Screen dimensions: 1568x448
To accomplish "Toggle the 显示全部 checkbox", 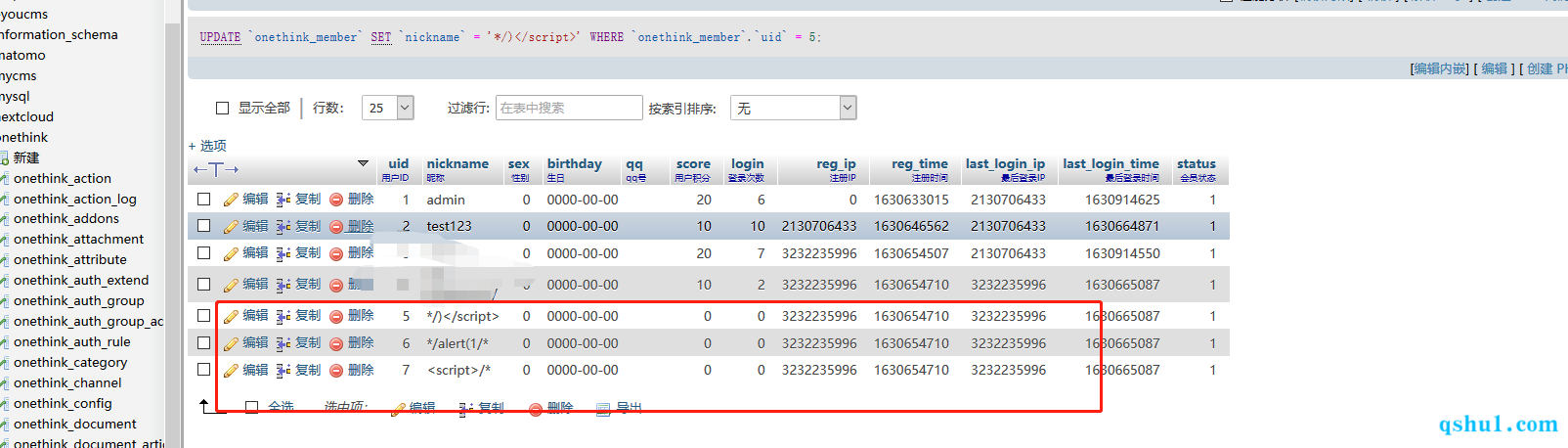I will tap(222, 109).
